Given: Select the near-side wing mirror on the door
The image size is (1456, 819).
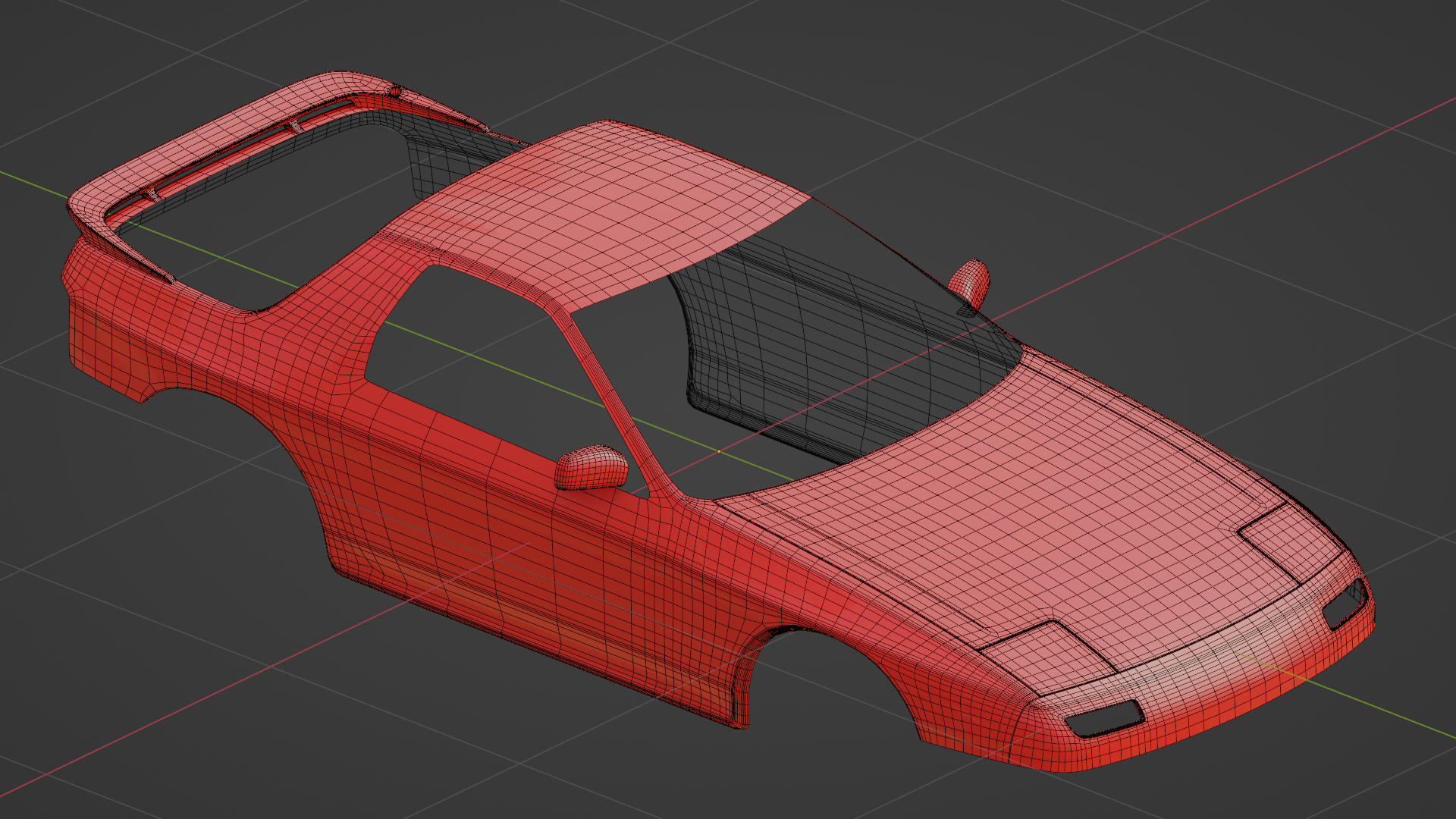Looking at the screenshot, I should click(x=591, y=467).
